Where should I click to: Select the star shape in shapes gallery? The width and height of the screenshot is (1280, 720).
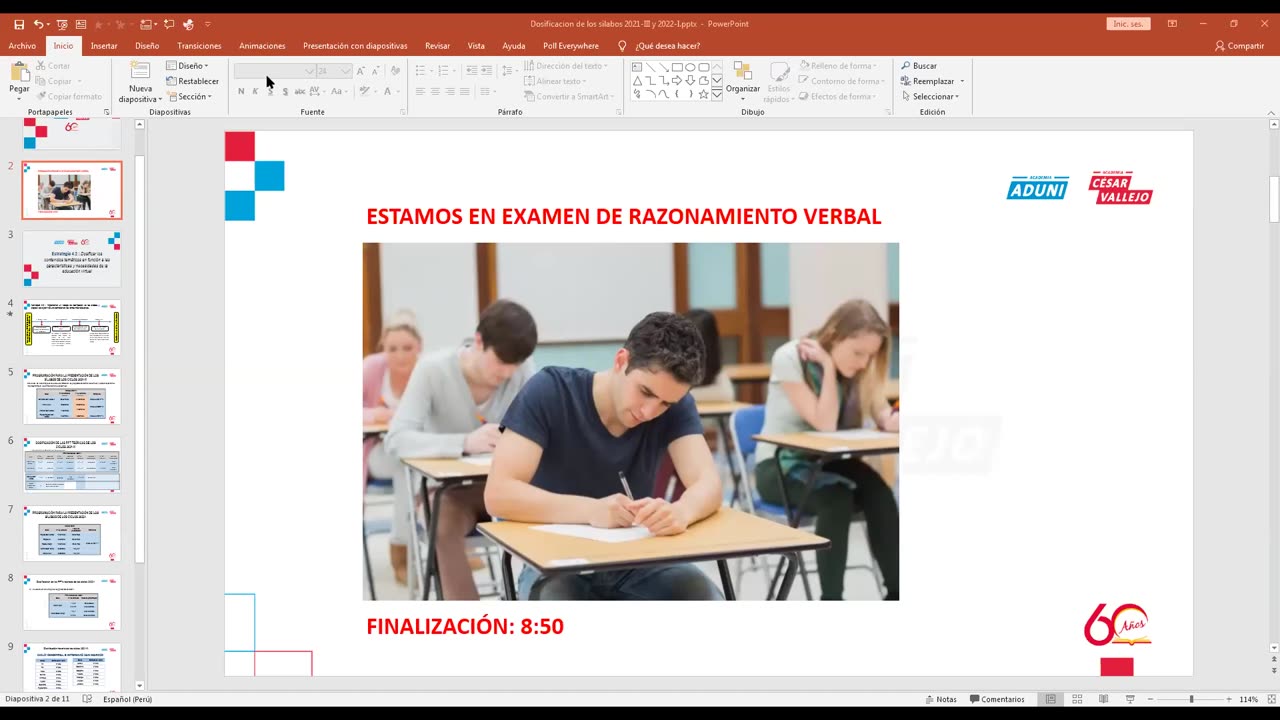(703, 94)
